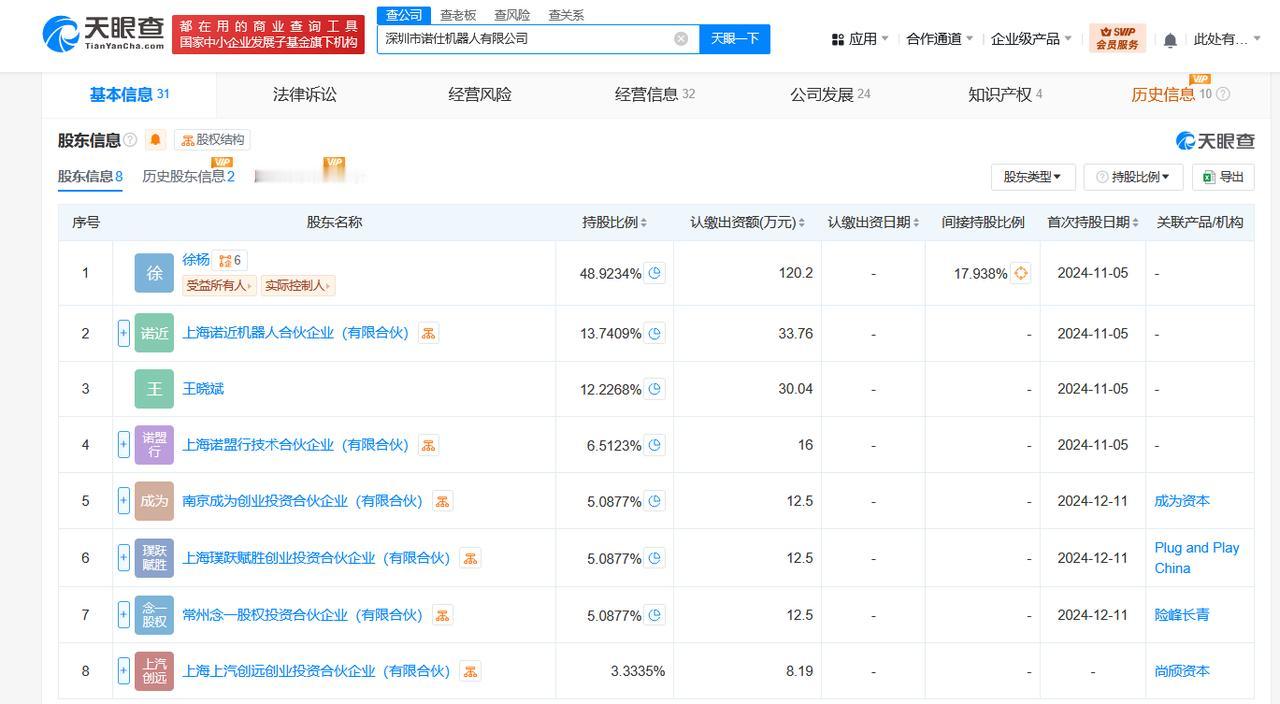Sort by 持股比例 column header
Image resolution: width=1280 pixels, height=704 pixels.
615,222
